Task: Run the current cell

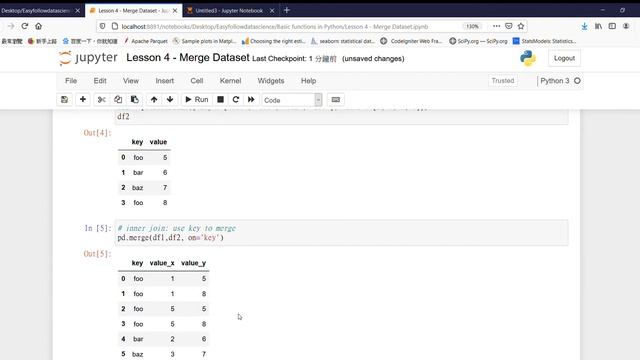Action: (197, 100)
